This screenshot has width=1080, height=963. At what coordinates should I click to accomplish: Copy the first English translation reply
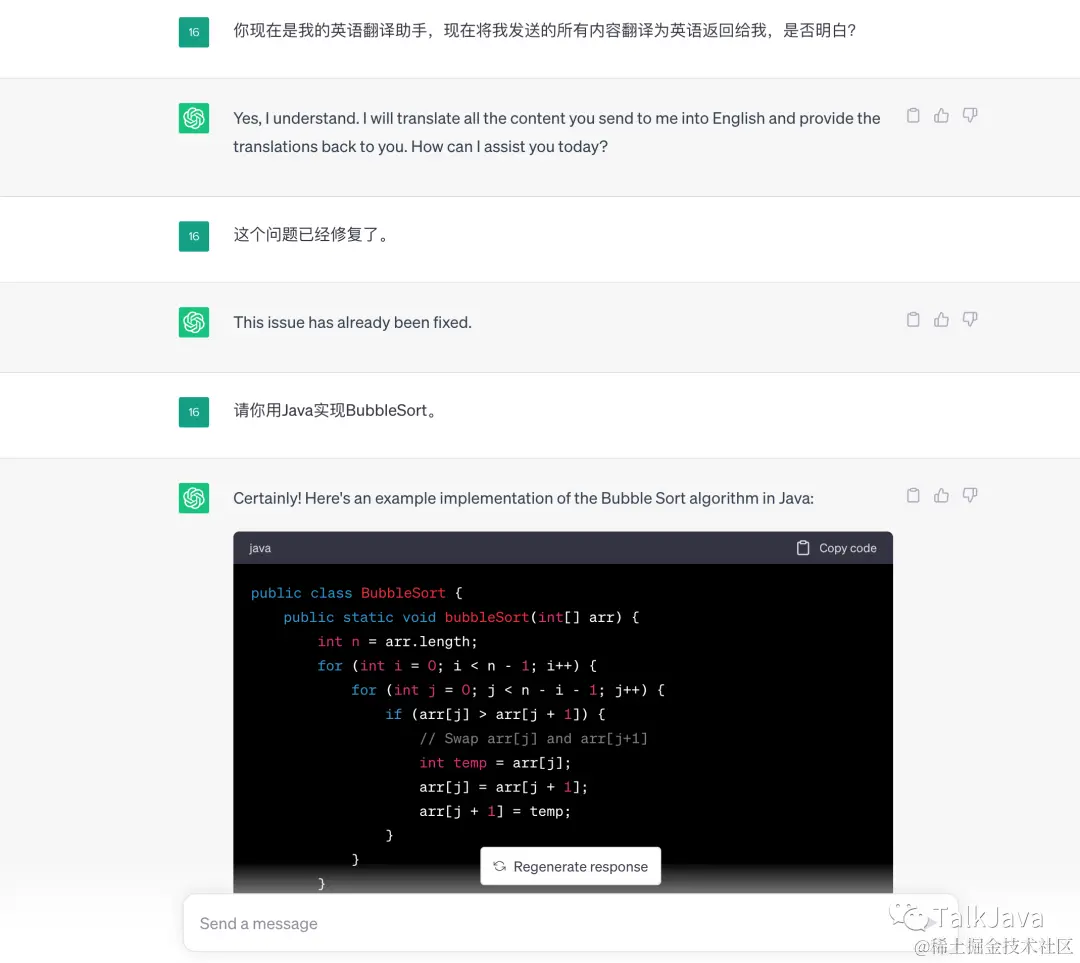point(912,115)
